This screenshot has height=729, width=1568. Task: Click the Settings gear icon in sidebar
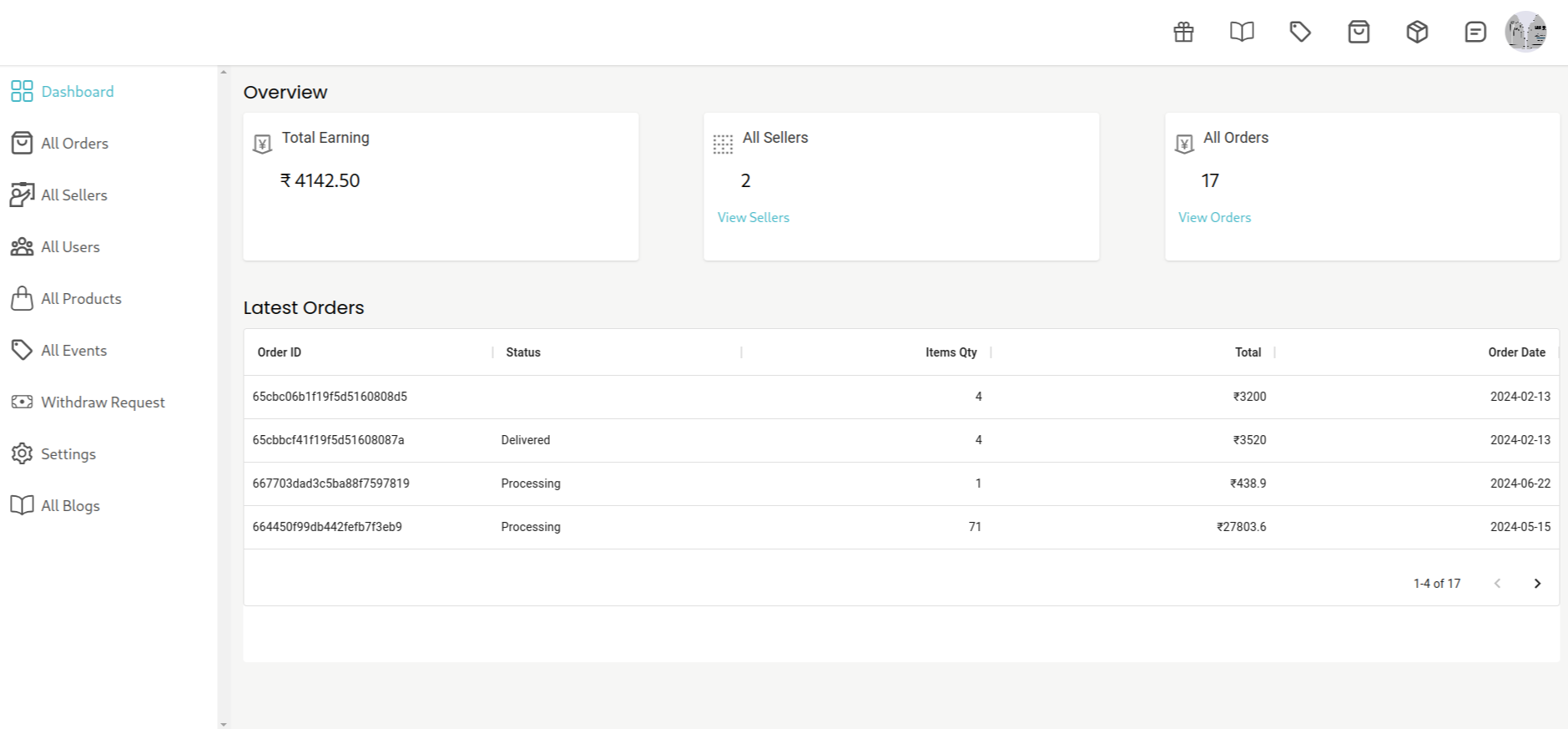coord(22,453)
